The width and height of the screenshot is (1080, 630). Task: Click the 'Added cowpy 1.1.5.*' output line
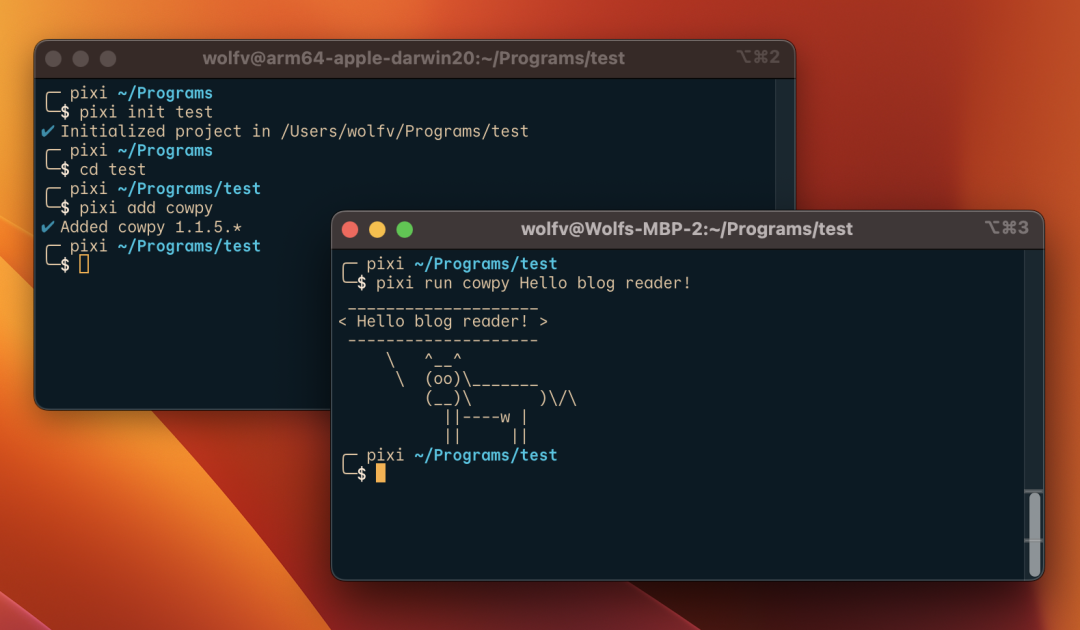click(151, 227)
